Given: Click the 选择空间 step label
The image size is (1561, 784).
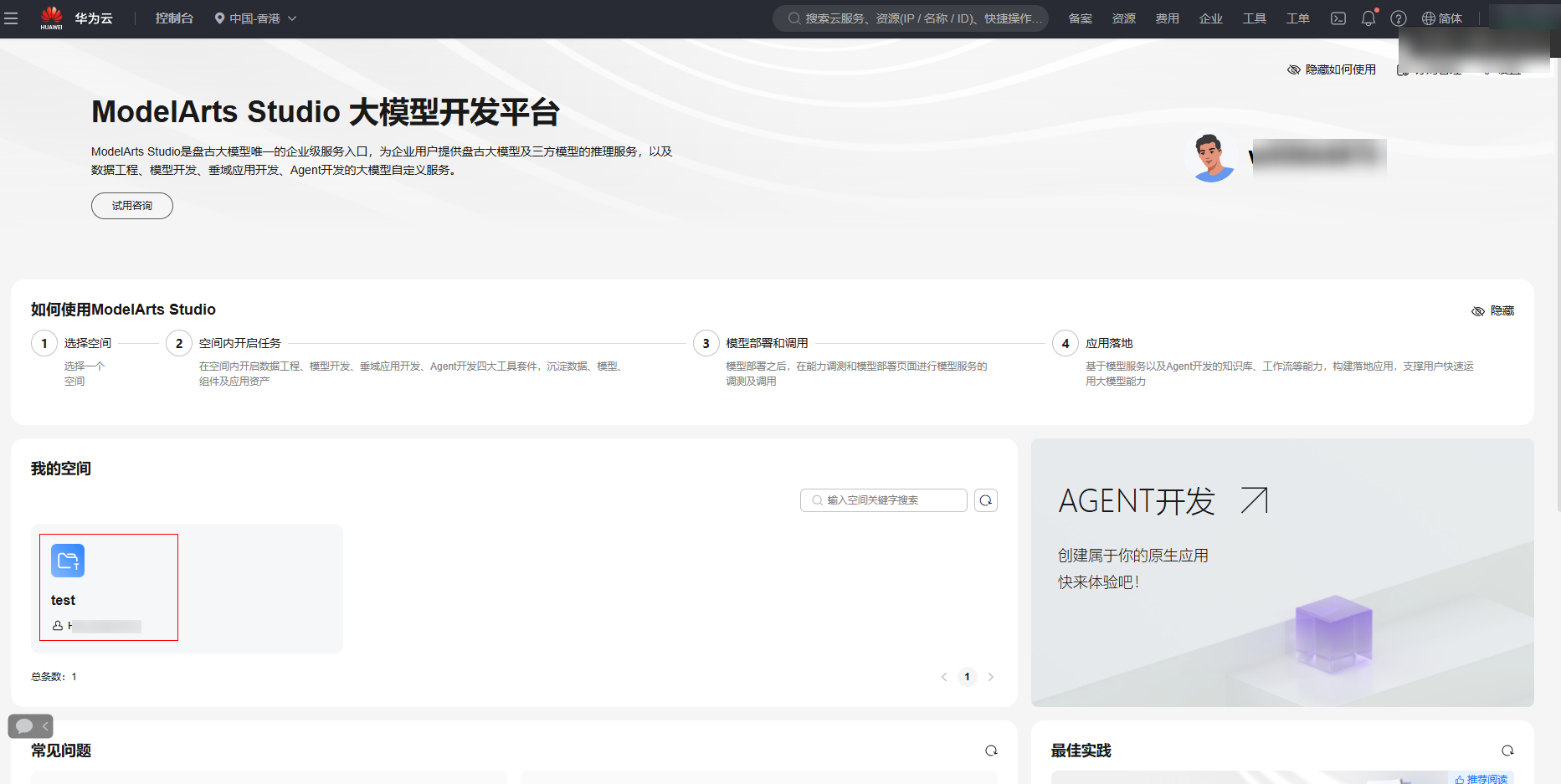Looking at the screenshot, I should click(x=88, y=343).
